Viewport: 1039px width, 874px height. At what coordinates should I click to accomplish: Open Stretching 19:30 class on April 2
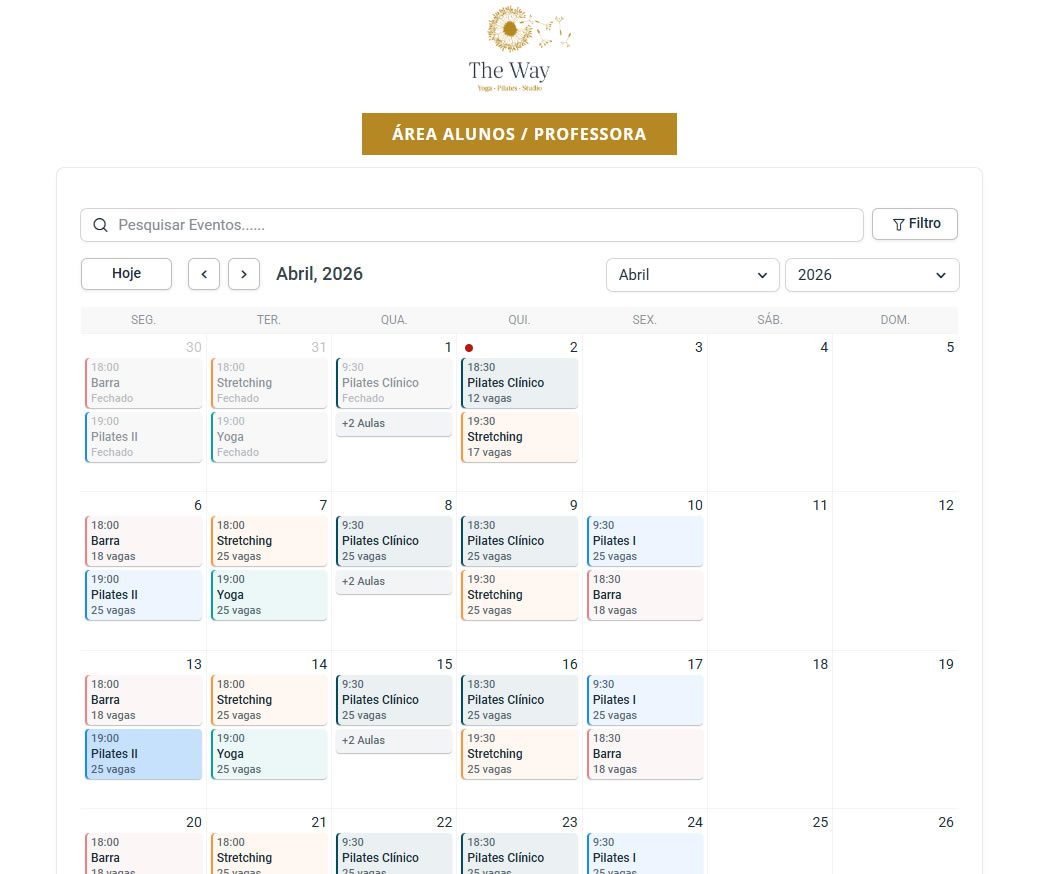[x=520, y=437]
